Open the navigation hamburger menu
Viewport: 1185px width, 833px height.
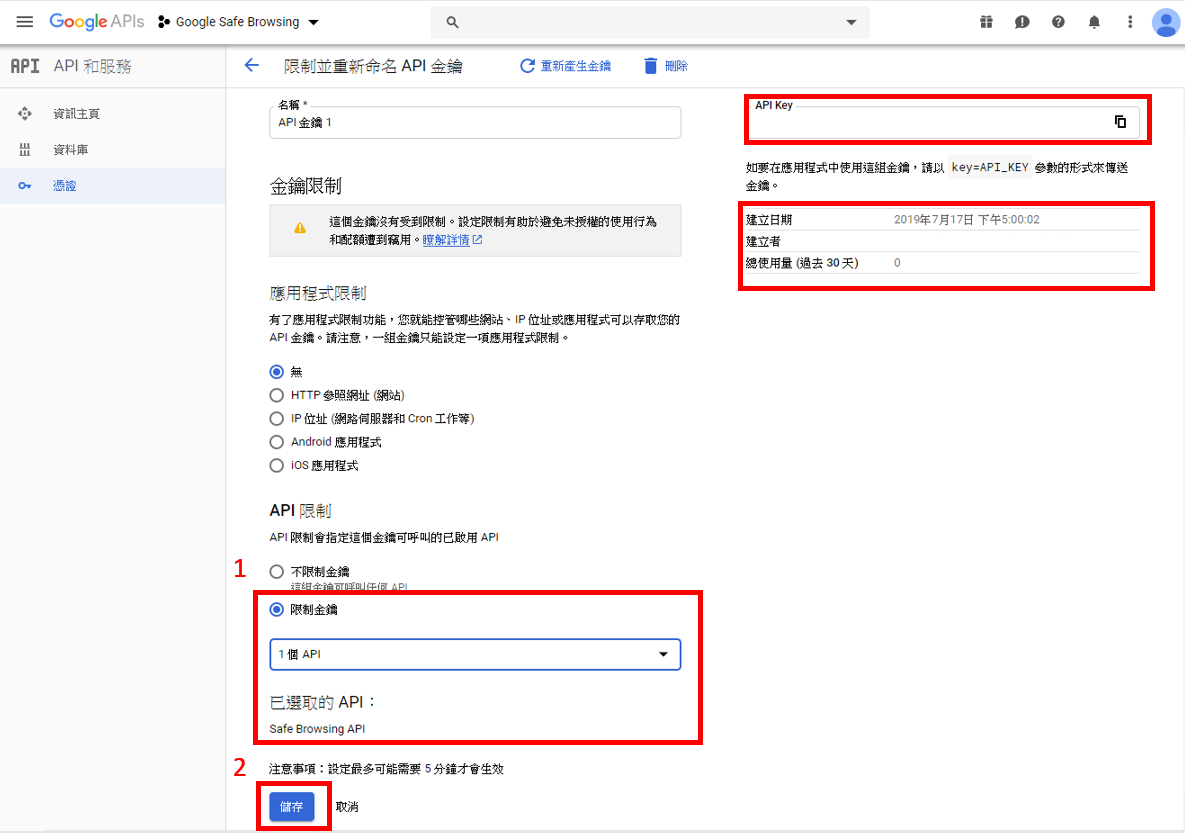point(24,21)
